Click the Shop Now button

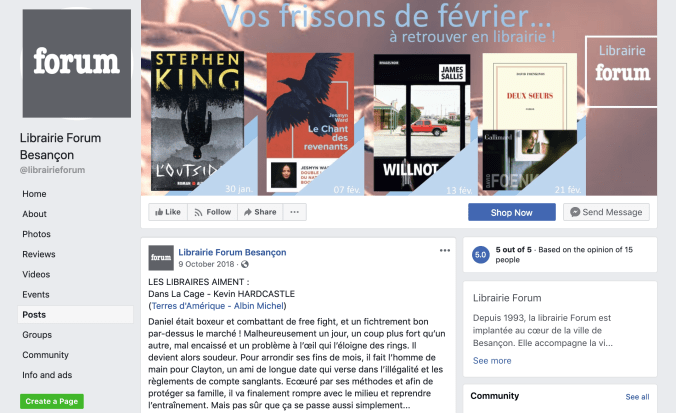tap(512, 212)
